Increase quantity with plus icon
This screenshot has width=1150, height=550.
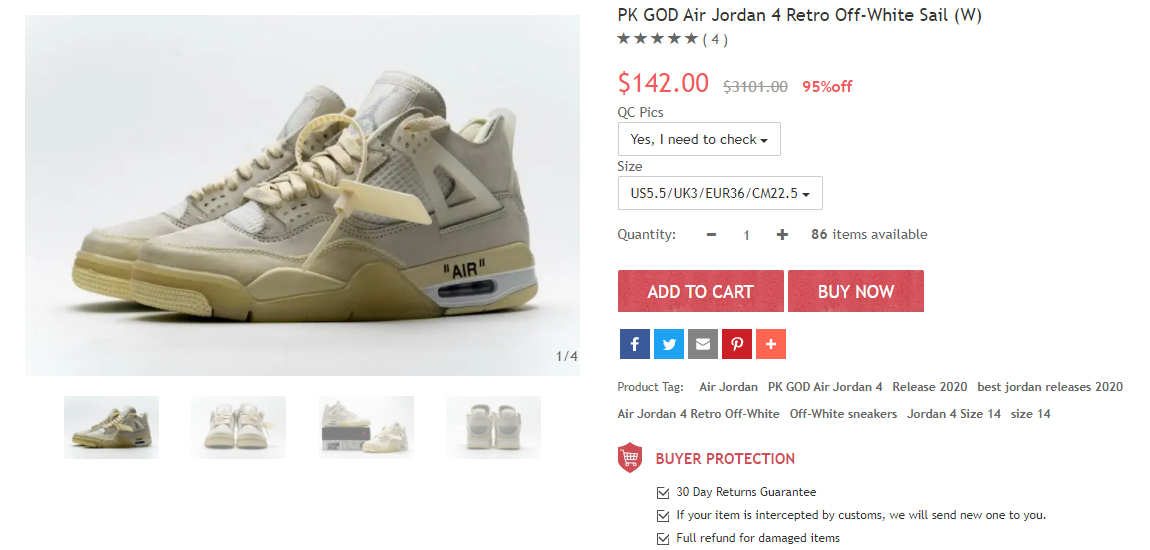coord(782,235)
